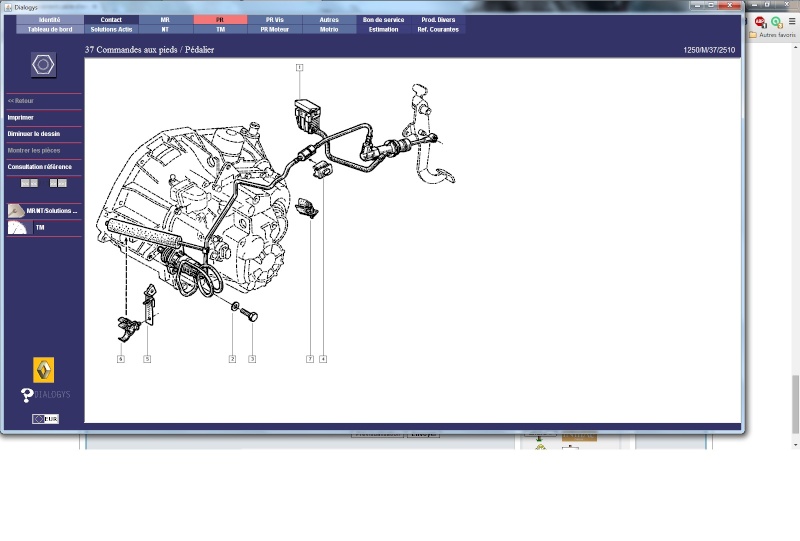Click part callout number 1 in diagram
Screen dimensions: 800x541
click(299, 67)
